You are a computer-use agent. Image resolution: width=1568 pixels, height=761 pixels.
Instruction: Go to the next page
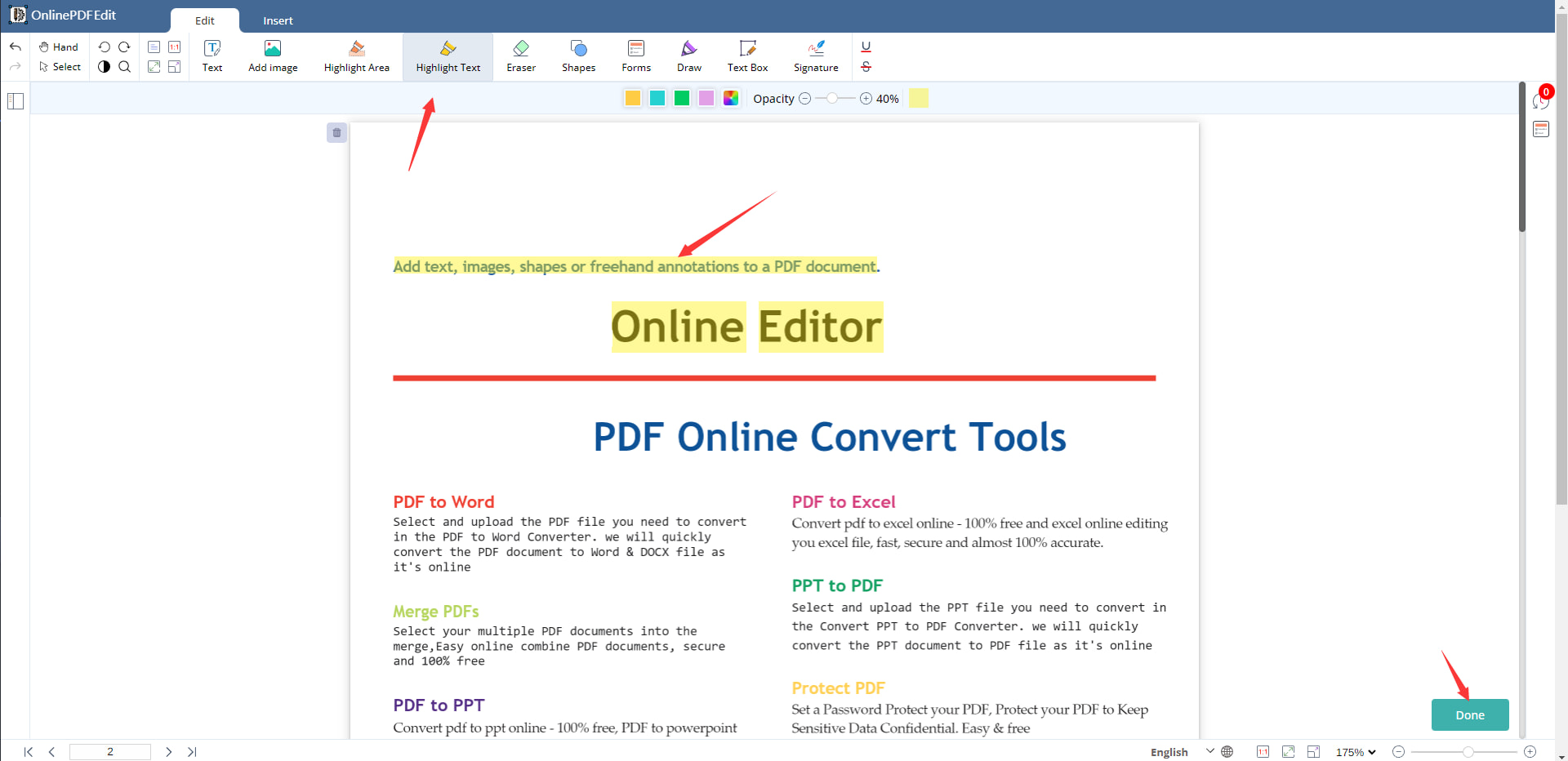(168, 752)
